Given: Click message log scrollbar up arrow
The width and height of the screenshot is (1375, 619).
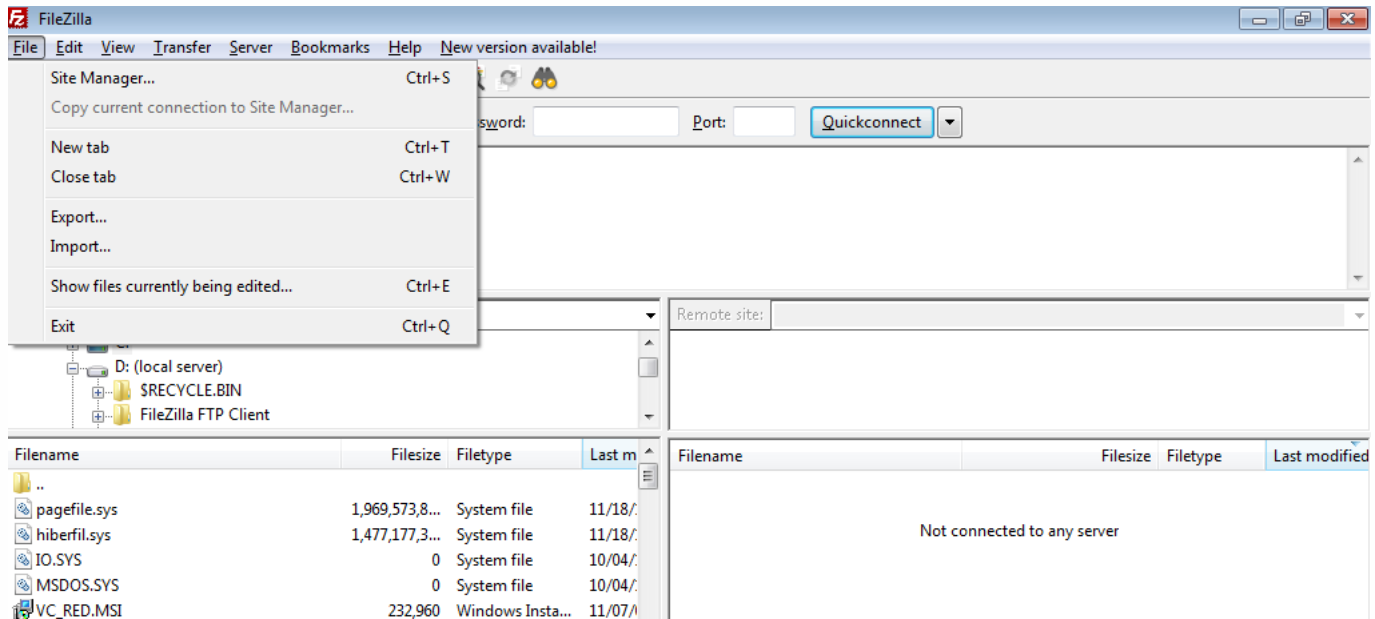Looking at the screenshot, I should click(x=1358, y=160).
